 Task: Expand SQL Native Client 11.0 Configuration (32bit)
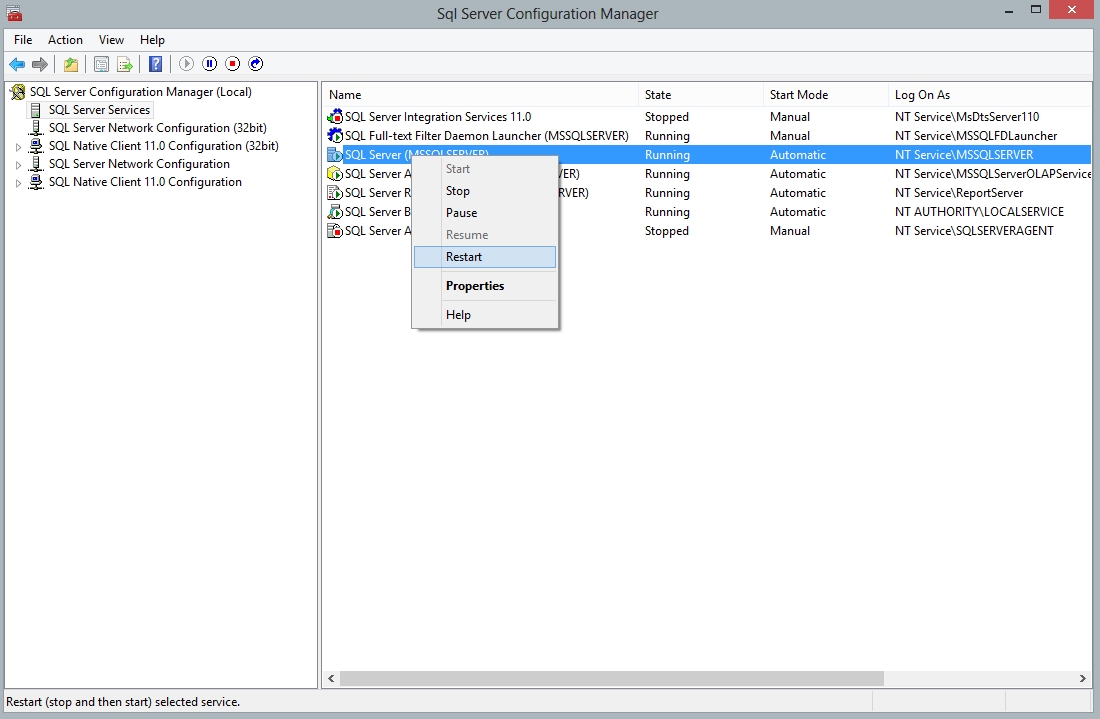click(18, 147)
